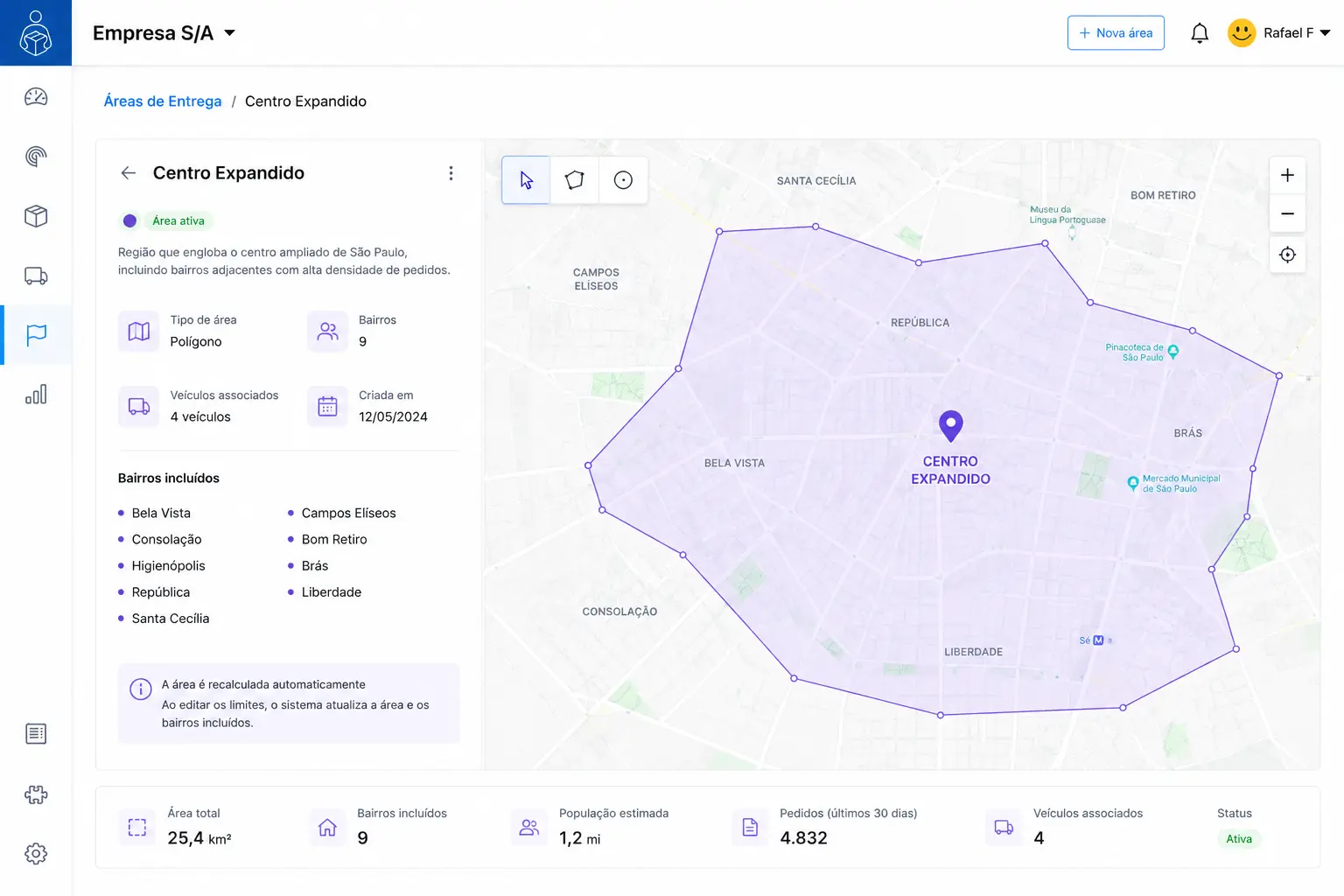Open the three-dot options menu for Centro Expandido
The height and width of the screenshot is (896, 1344).
pos(451,173)
